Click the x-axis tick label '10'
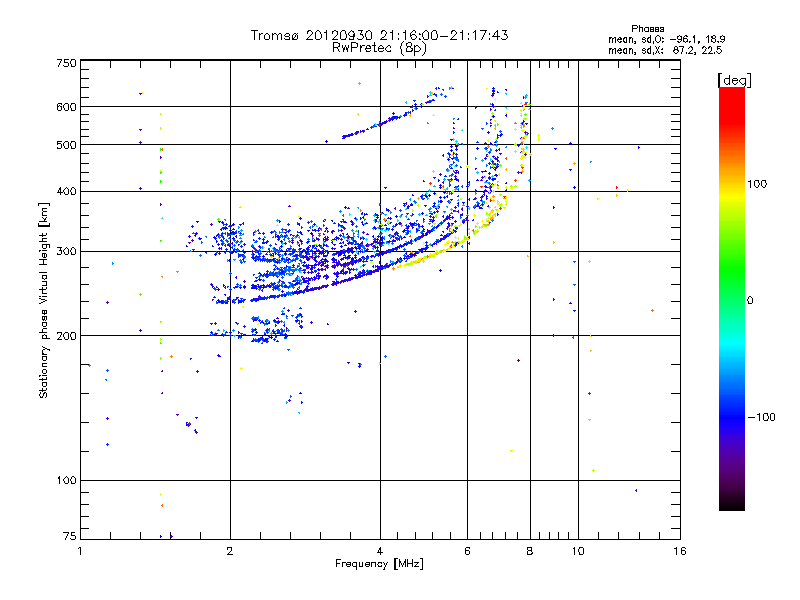The width and height of the screenshot is (800, 600). 578,551
